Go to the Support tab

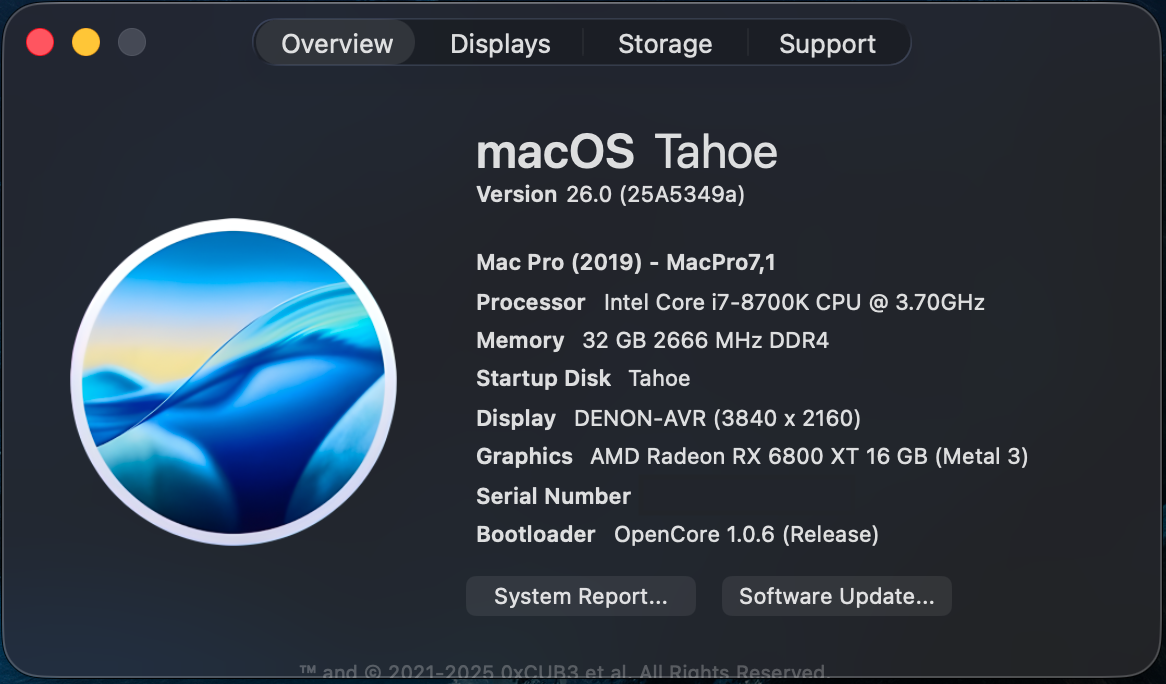pos(827,44)
